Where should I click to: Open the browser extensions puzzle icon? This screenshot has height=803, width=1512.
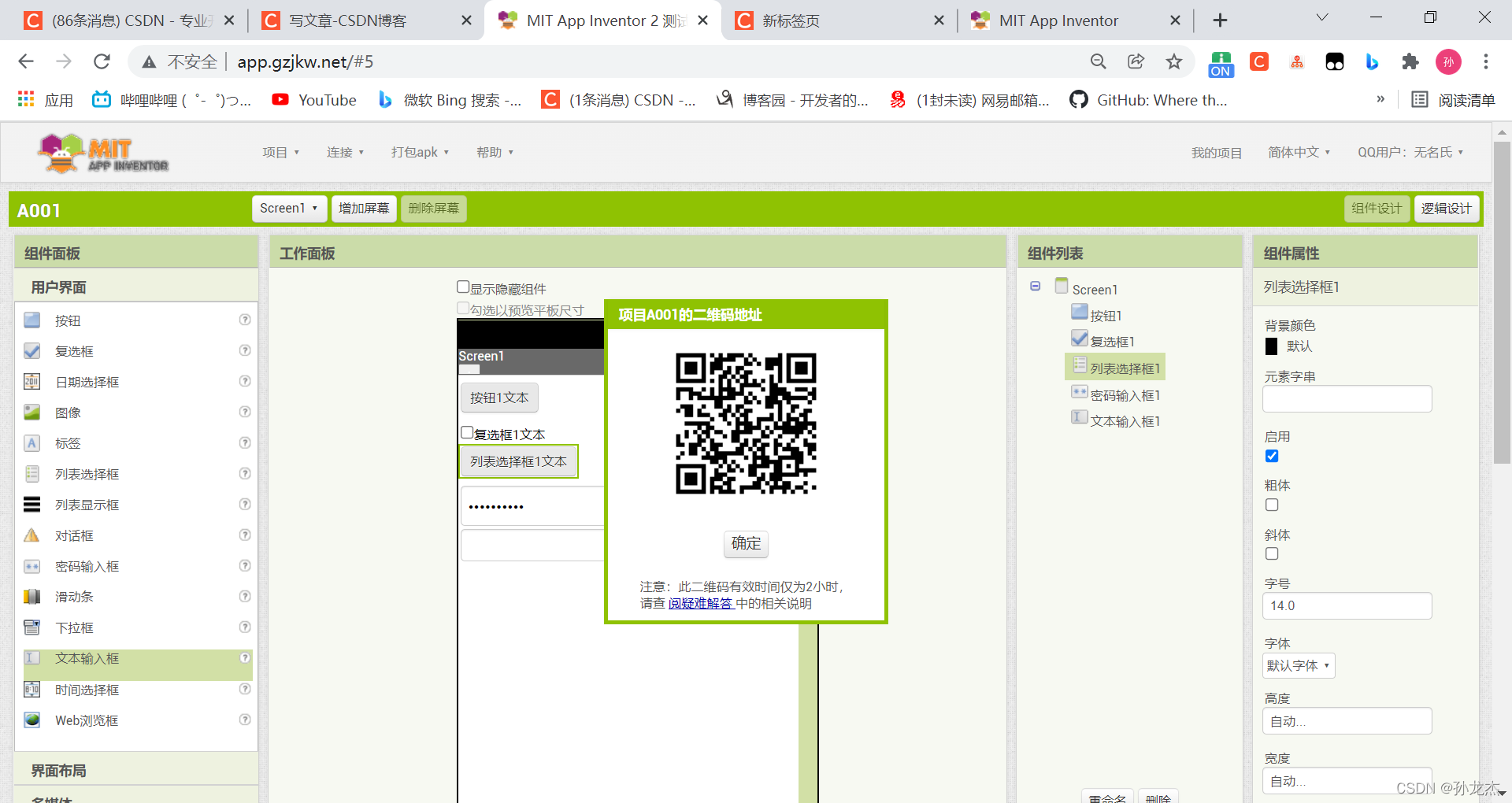[1410, 61]
